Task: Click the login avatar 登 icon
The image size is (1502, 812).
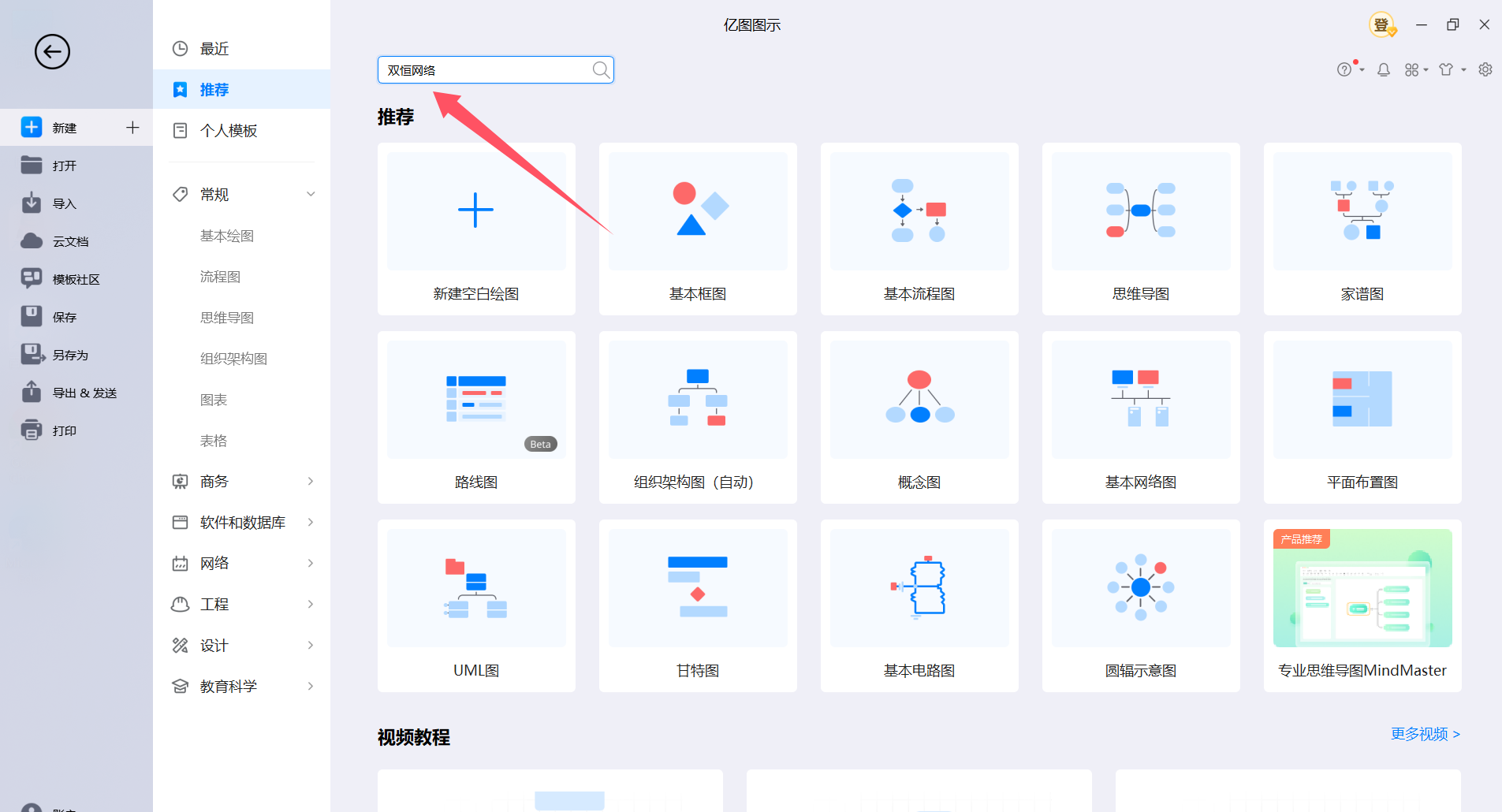Action: (1381, 25)
